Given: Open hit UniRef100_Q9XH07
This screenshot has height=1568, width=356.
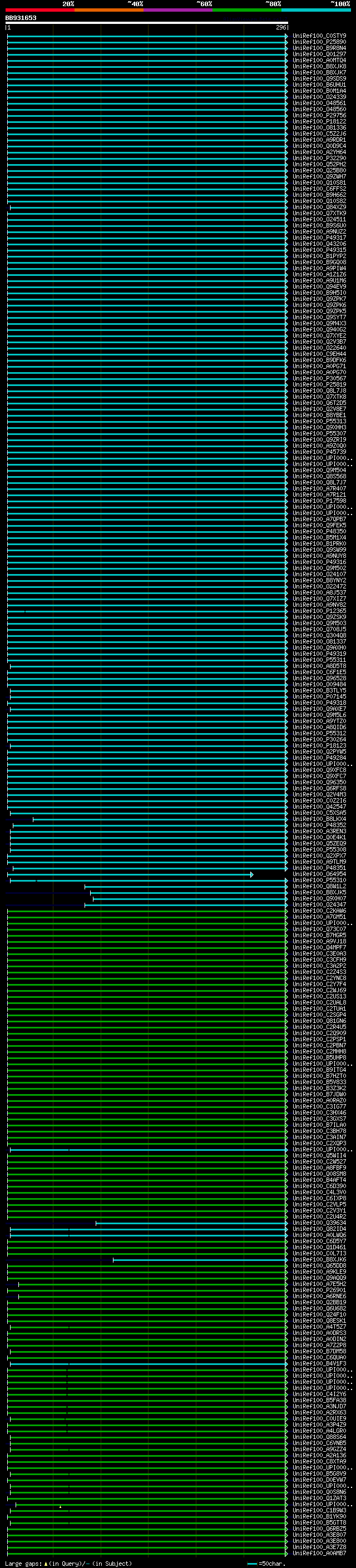Looking at the screenshot, I should coord(319,898).
